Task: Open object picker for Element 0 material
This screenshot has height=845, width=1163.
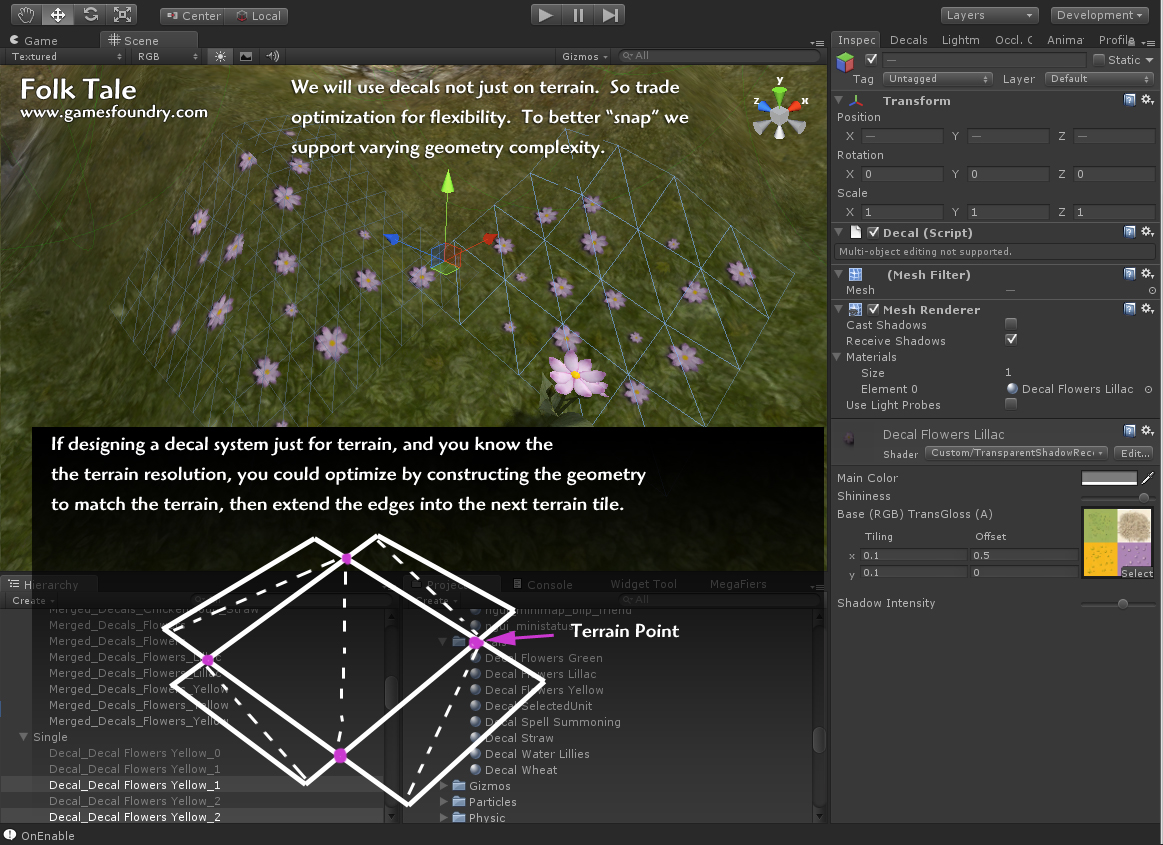Action: coord(1148,389)
